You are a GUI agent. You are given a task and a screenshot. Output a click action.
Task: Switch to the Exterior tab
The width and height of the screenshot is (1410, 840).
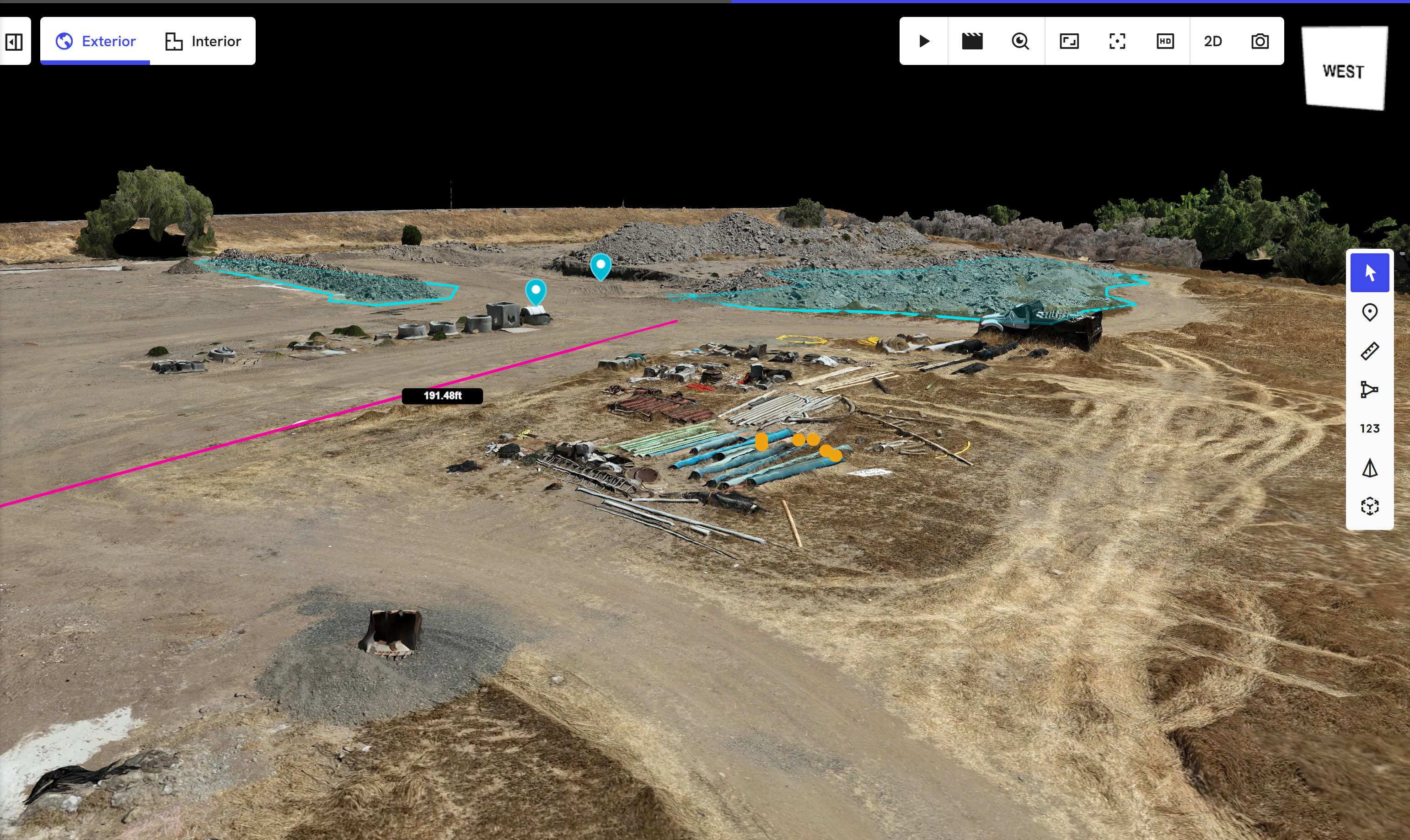tap(96, 41)
